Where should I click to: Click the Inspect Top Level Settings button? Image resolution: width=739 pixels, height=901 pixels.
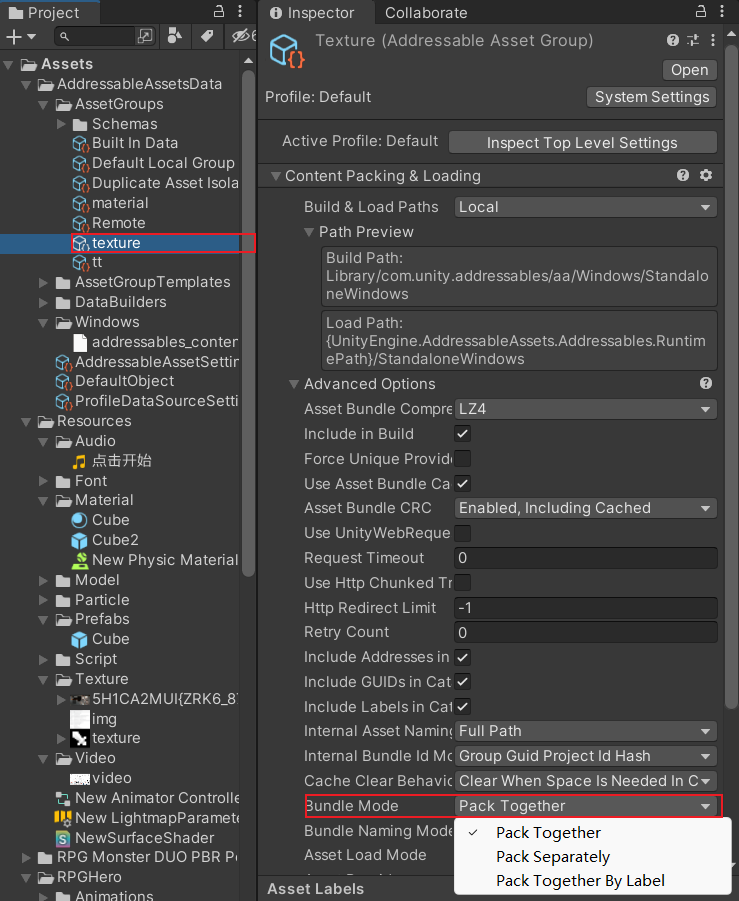(582, 142)
